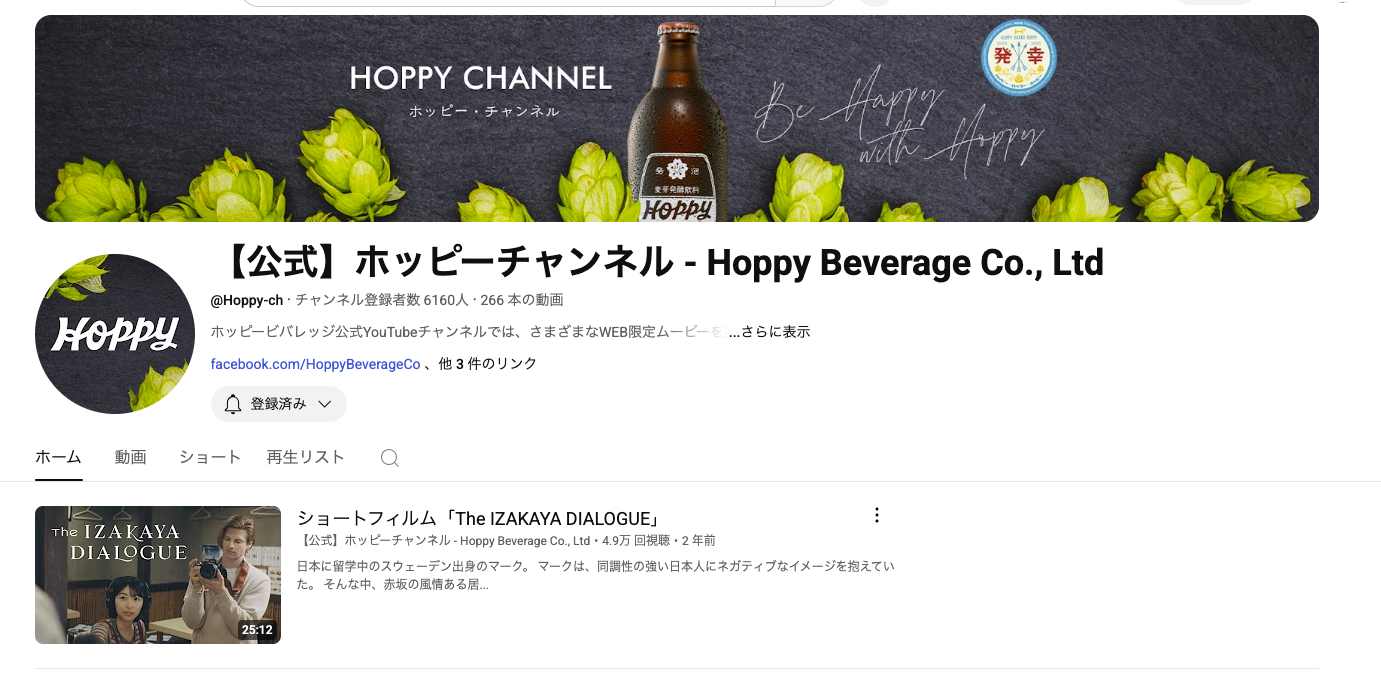Click the HOPPY CHANNEL text in the banner
The width and height of the screenshot is (1381, 686).
[480, 78]
